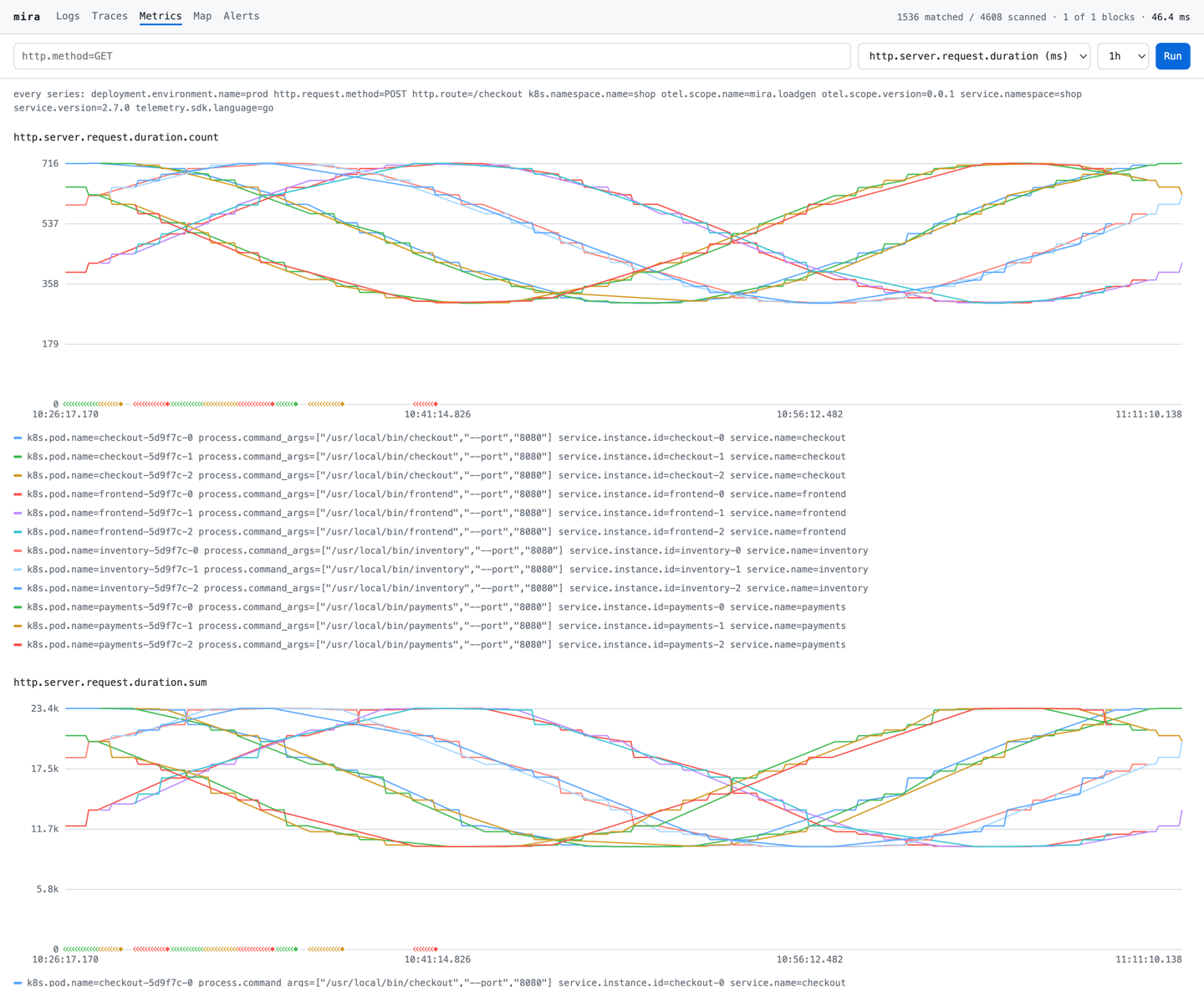Image resolution: width=1204 pixels, height=987 pixels.
Task: Toggle the payments-5d9f7c-2 legend series
Action: coord(430,645)
